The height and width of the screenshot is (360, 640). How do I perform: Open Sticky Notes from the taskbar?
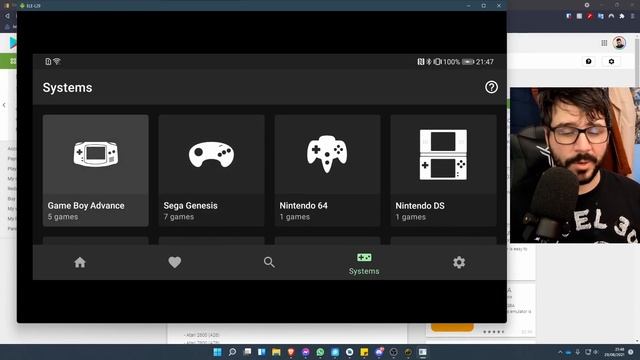click(x=364, y=352)
